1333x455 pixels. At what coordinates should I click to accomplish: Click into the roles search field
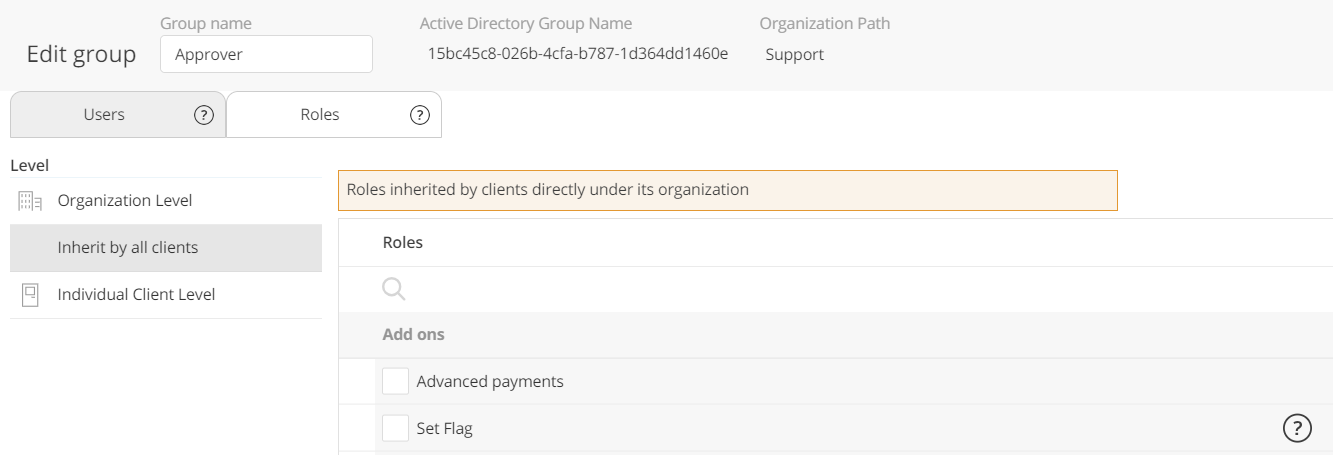tap(800, 289)
